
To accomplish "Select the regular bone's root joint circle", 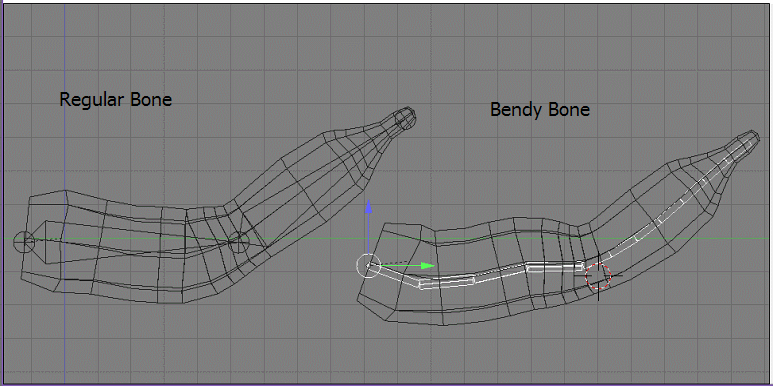I will [23, 242].
